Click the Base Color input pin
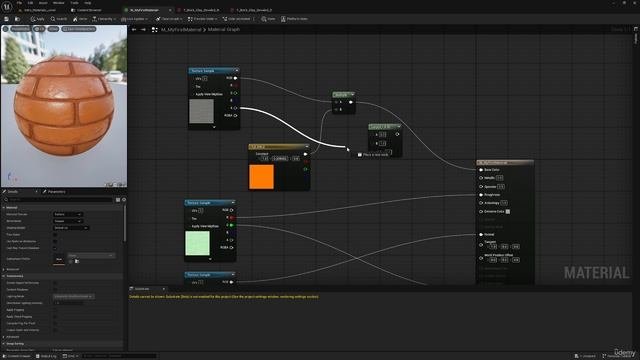 (x=481, y=170)
